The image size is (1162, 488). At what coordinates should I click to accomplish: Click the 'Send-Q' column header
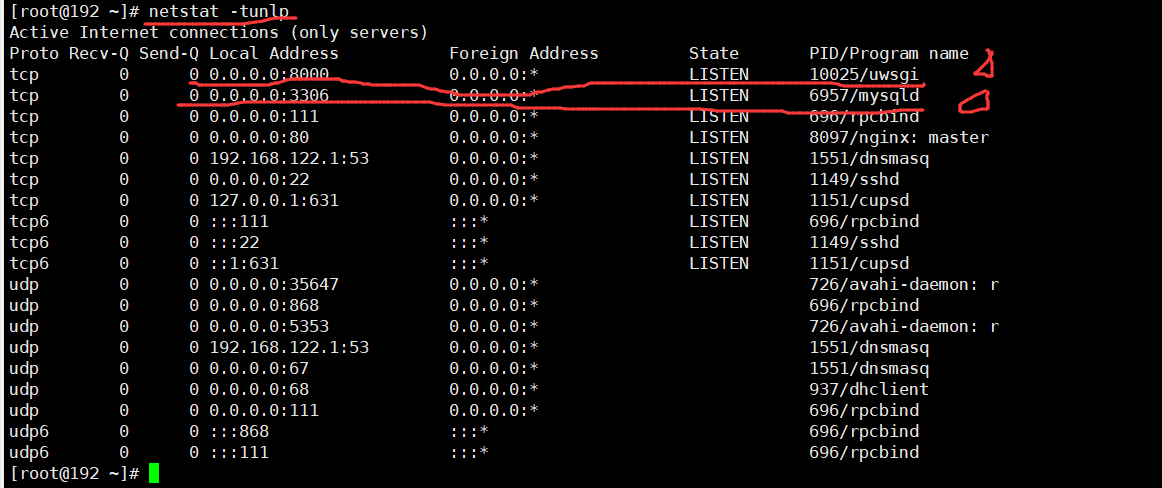point(169,54)
